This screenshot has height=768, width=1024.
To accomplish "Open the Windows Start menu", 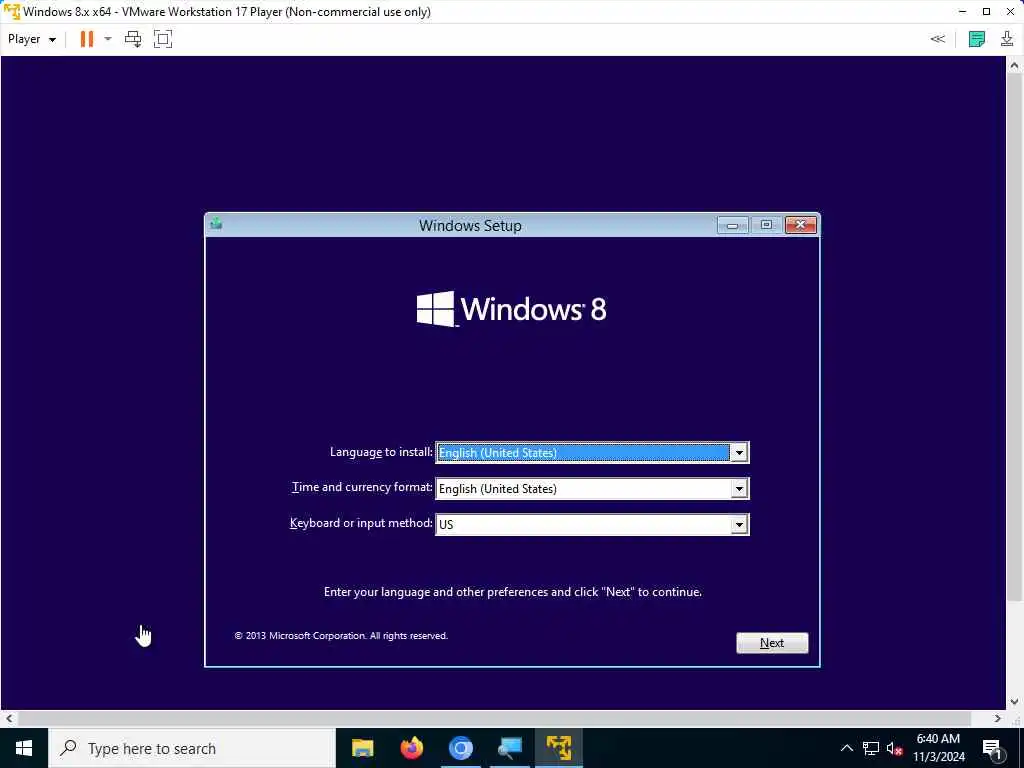I will (24, 748).
